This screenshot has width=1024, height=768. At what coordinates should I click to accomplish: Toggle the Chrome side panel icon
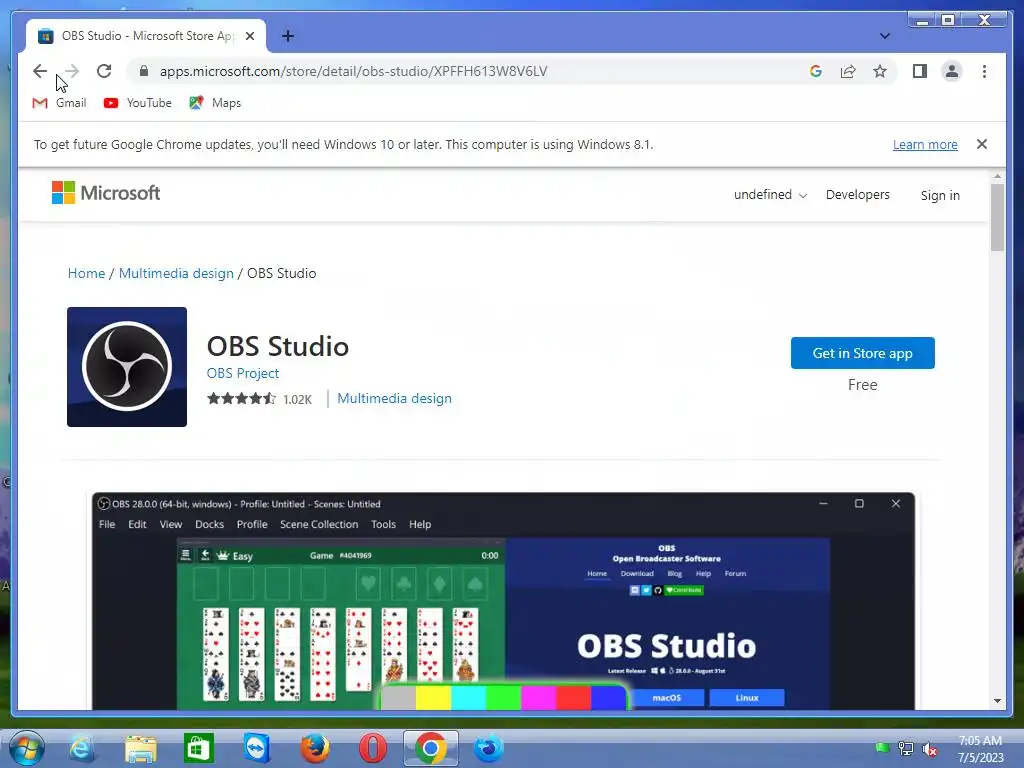pos(920,71)
